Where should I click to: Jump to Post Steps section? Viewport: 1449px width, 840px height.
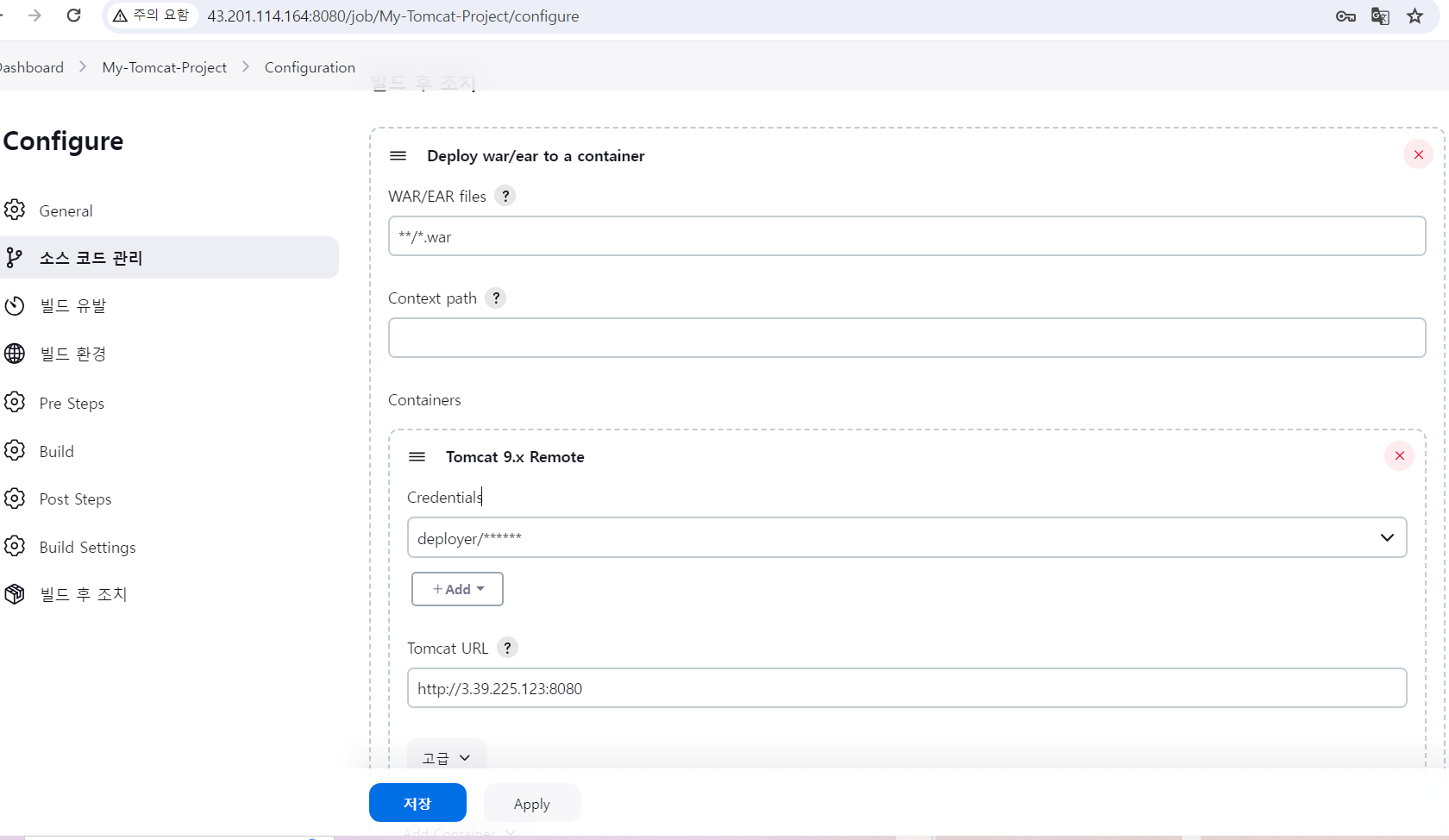click(x=75, y=499)
